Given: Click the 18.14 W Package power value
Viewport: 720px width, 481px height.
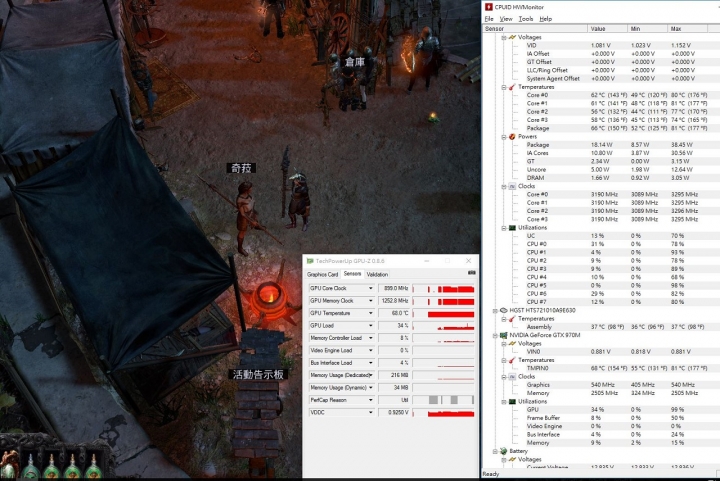Looking at the screenshot, I should coord(602,145).
